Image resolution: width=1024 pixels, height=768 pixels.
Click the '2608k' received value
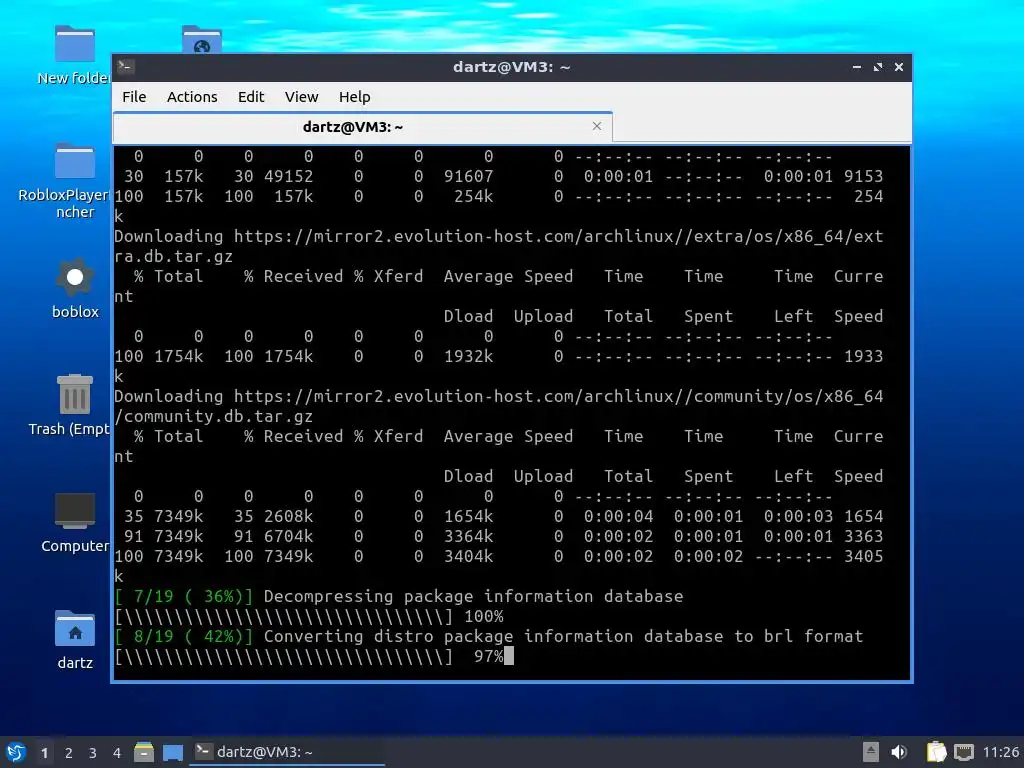point(289,517)
